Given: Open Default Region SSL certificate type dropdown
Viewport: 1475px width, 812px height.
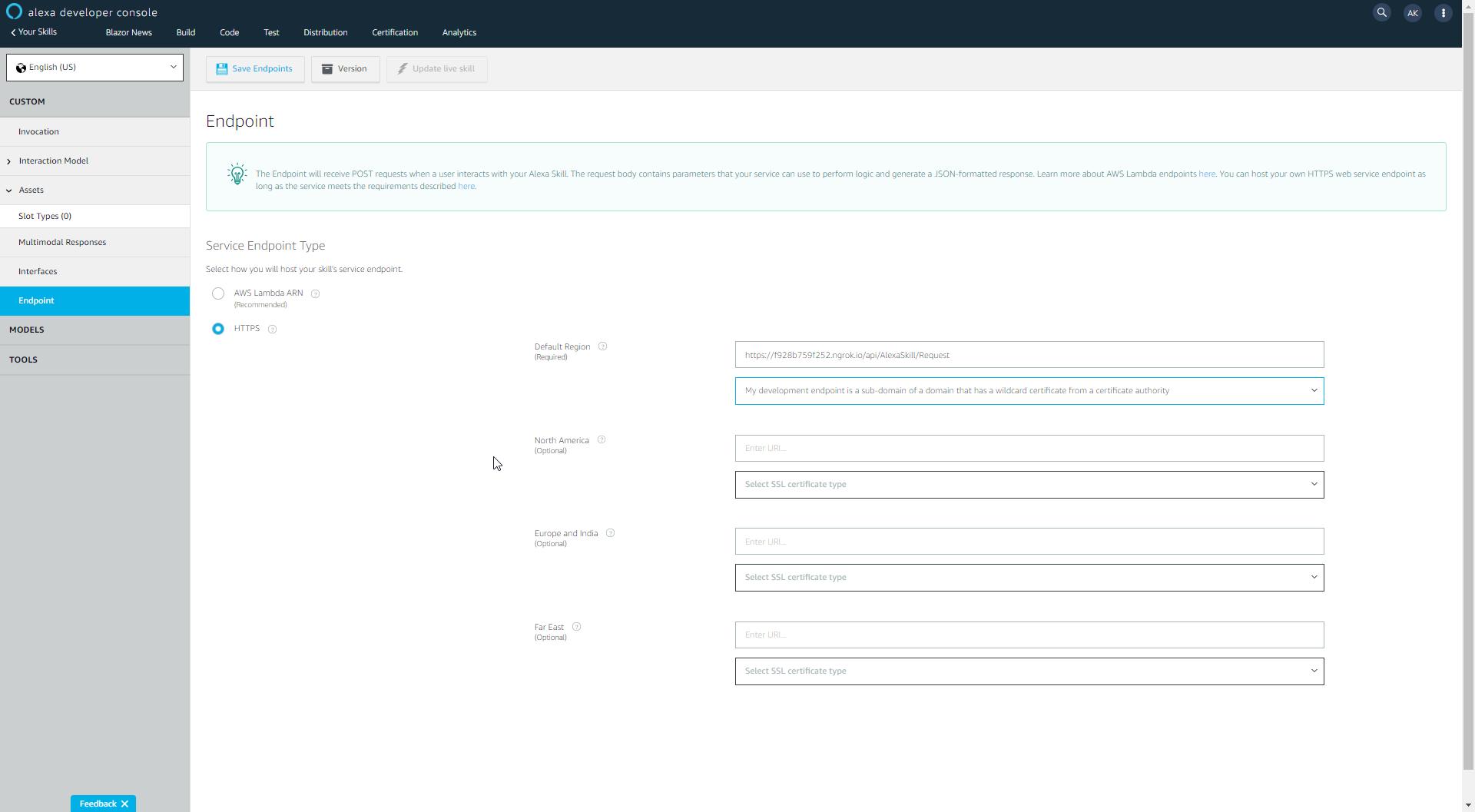Looking at the screenshot, I should (x=1029, y=391).
